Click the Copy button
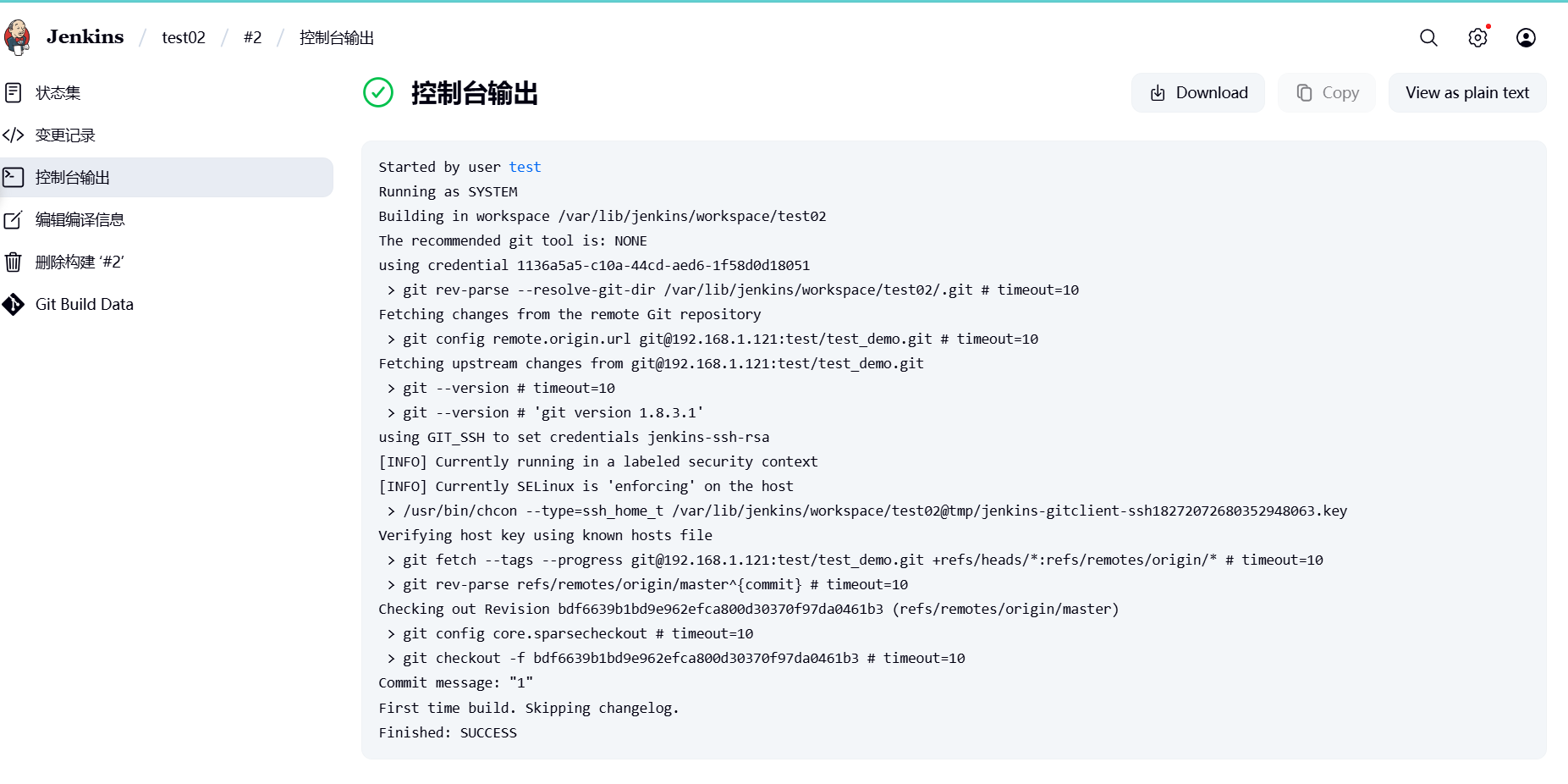The width and height of the screenshot is (1568, 784). click(x=1327, y=92)
